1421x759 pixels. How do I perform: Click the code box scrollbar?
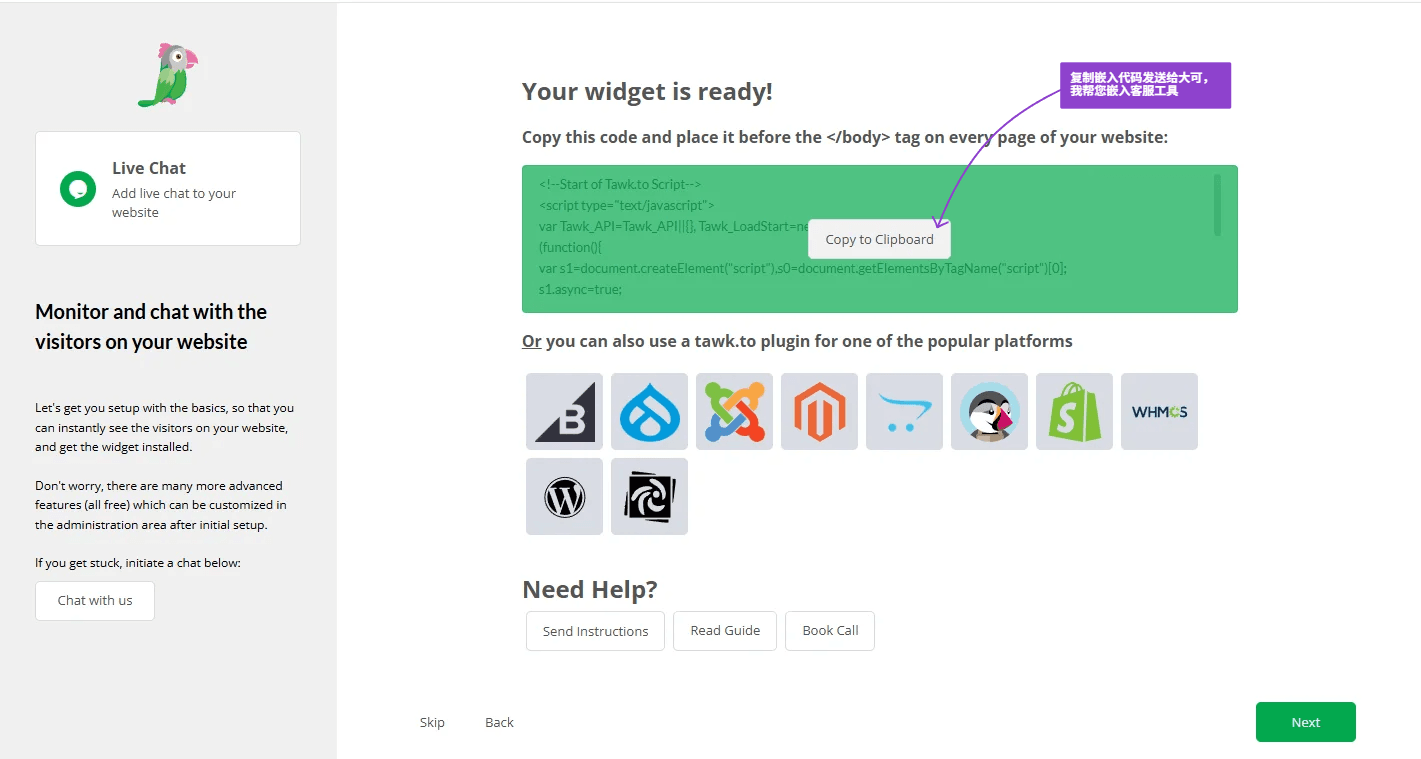click(x=1217, y=205)
